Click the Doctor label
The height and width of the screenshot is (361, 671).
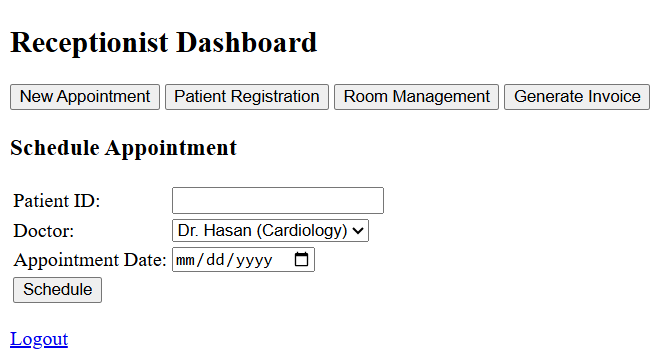coord(44,231)
